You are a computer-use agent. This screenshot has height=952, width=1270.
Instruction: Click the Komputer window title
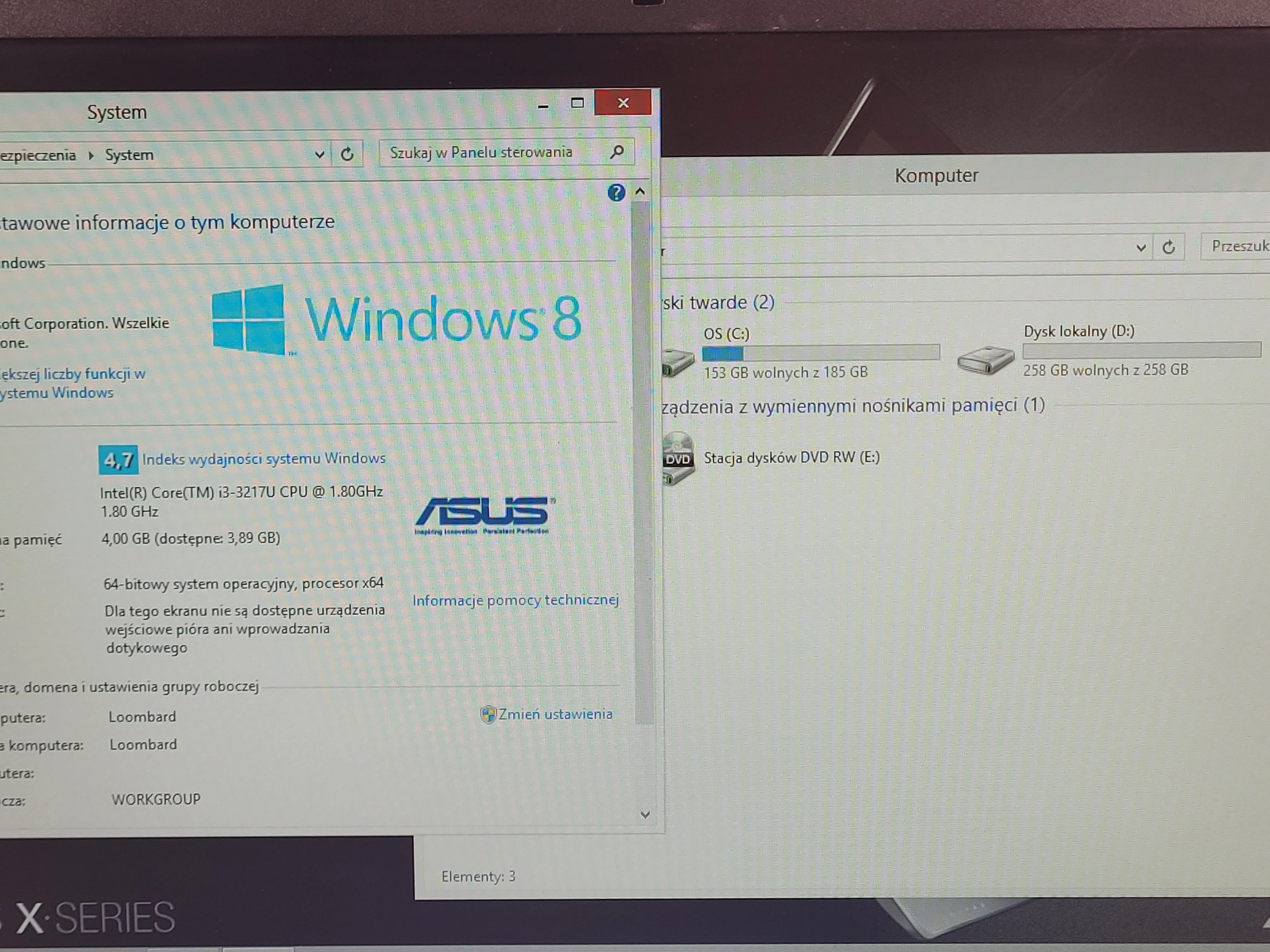(x=936, y=176)
